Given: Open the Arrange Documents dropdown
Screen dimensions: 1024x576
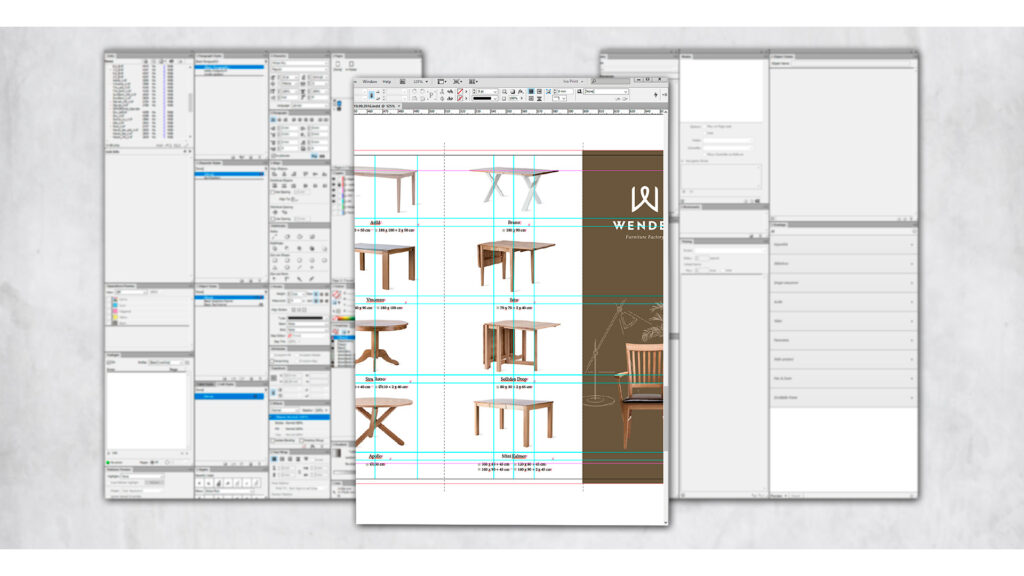Looking at the screenshot, I should (x=473, y=82).
